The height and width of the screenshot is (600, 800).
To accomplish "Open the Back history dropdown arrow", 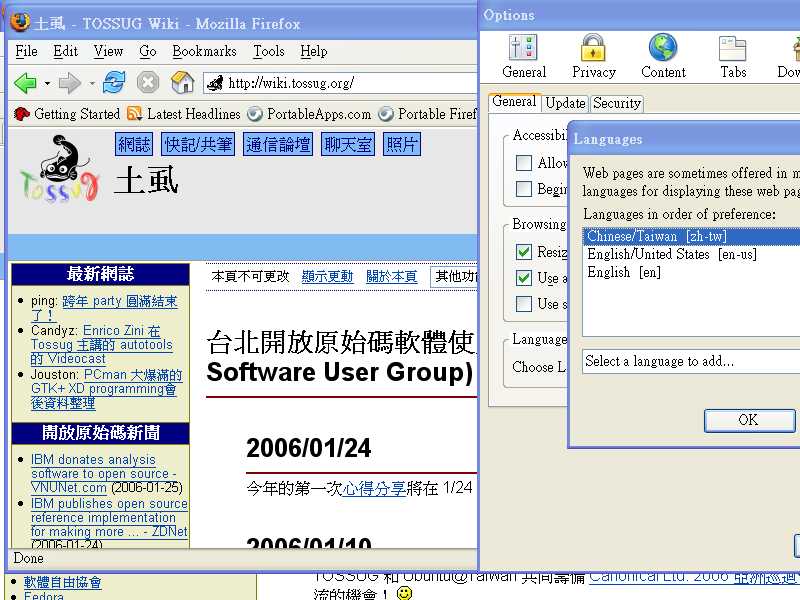I will [x=47, y=83].
